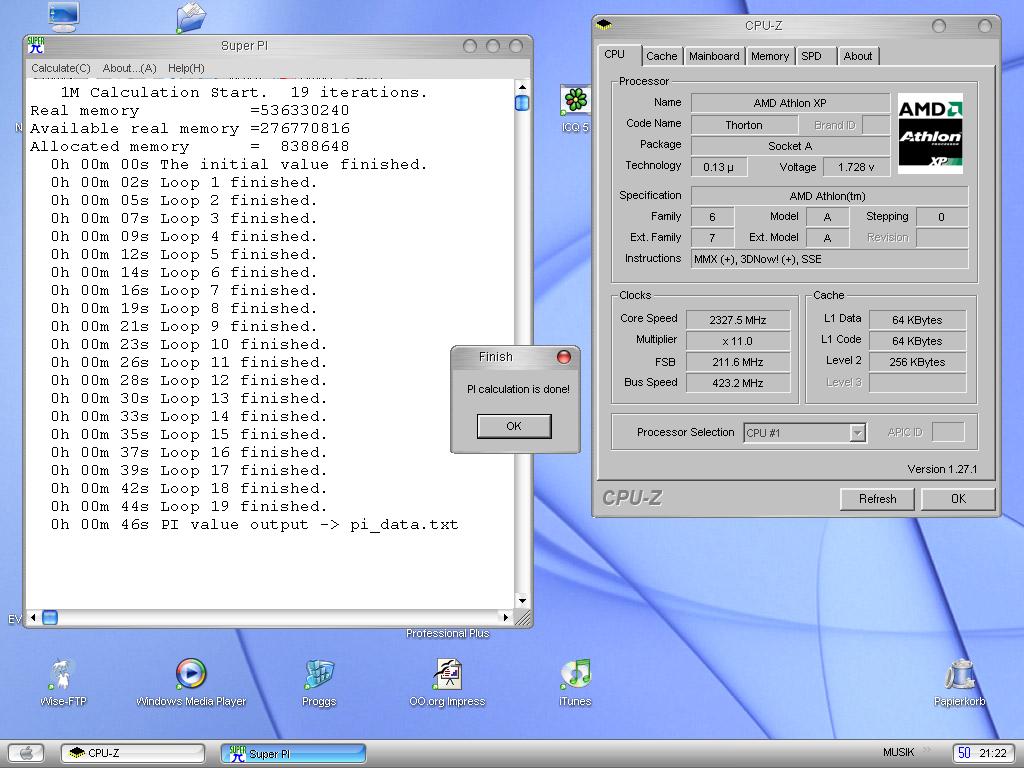This screenshot has height=768, width=1024.
Task: Click the Super PI vertical scrollbar thumb
Action: point(522,103)
